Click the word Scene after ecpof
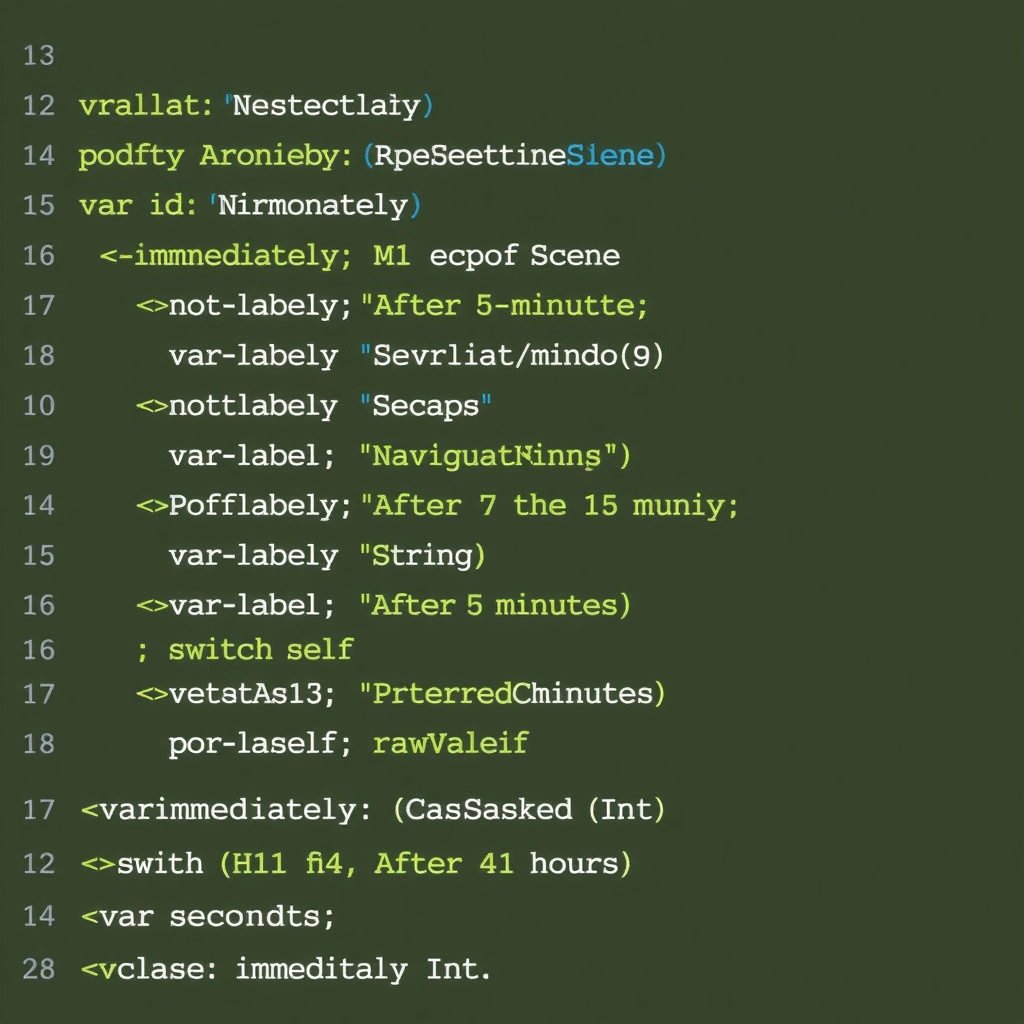 575,255
